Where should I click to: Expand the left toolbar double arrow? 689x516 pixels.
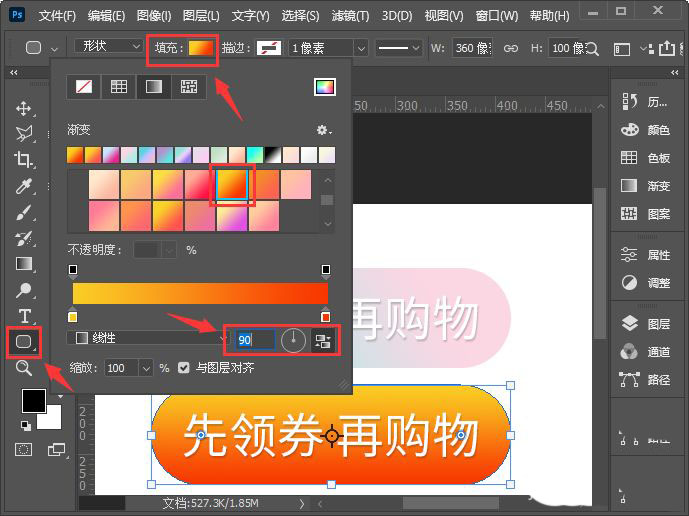pyautogui.click(x=14, y=72)
